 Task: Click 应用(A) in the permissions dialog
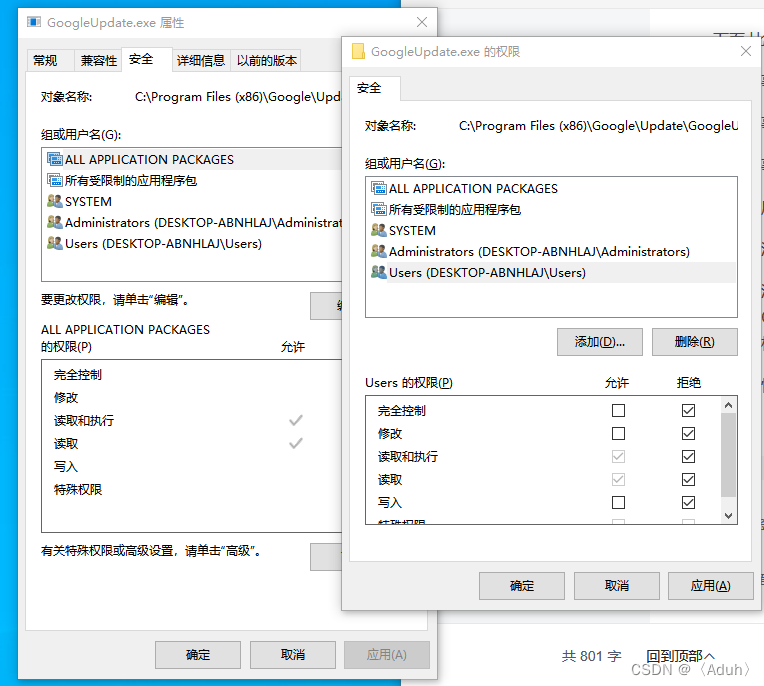point(710,586)
